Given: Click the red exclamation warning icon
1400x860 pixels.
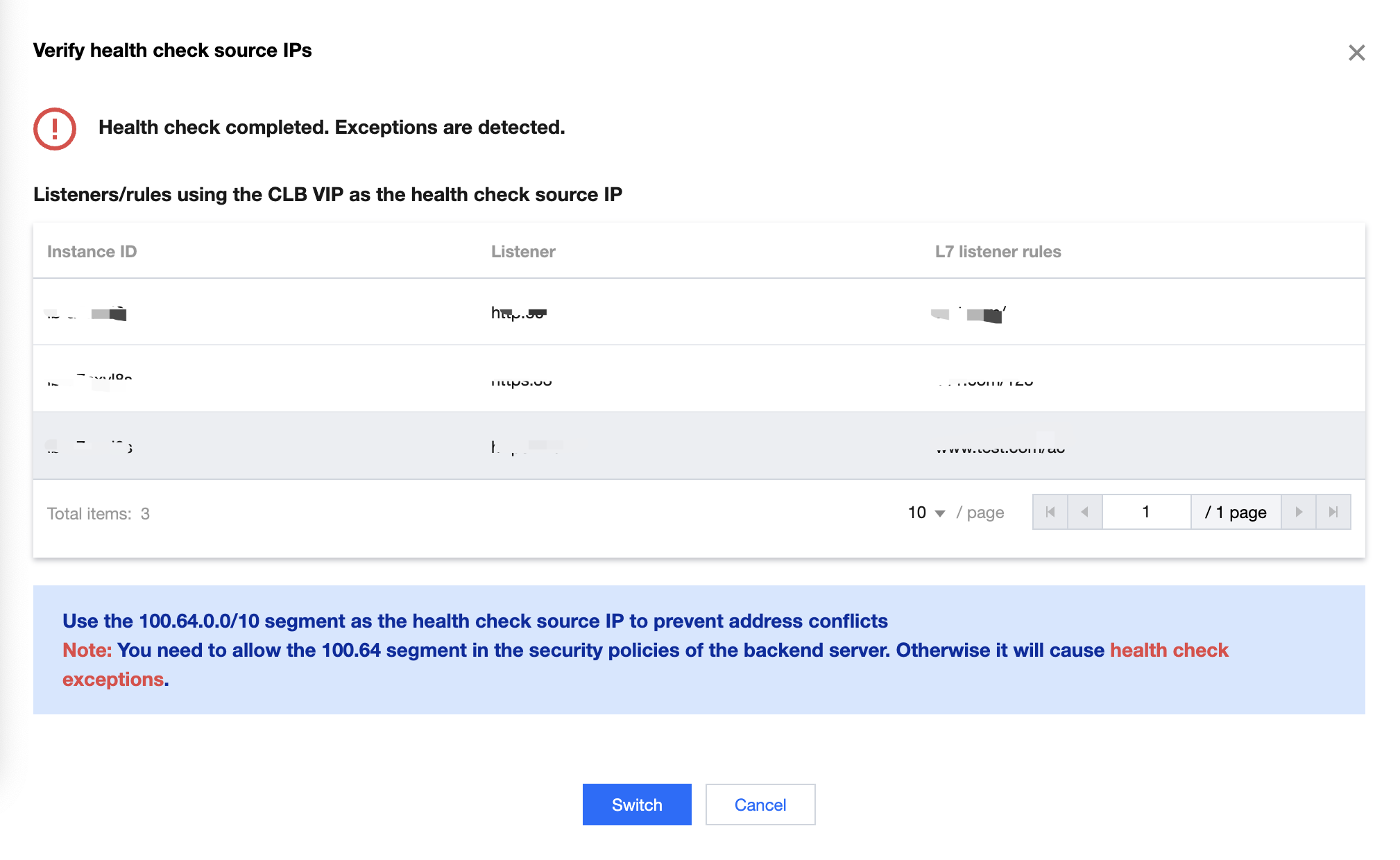Looking at the screenshot, I should click(x=55, y=128).
